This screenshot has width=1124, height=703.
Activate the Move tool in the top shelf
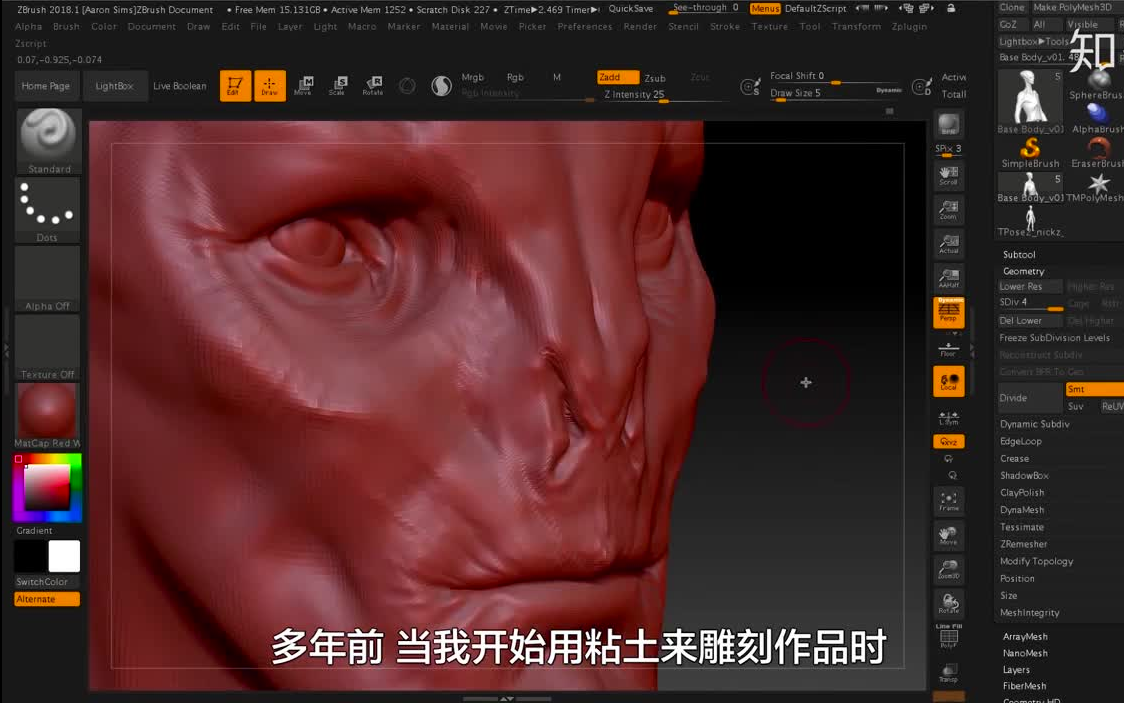(305, 85)
